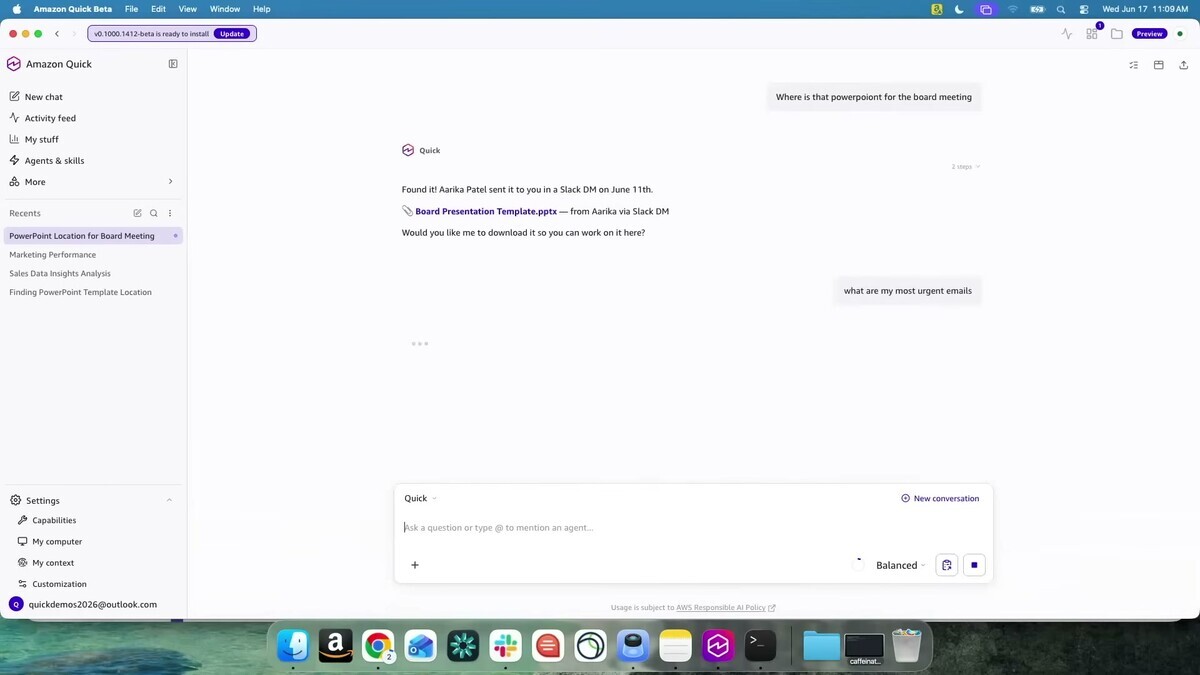Search recents with magnifier icon
The height and width of the screenshot is (675, 1200).
[x=154, y=213]
